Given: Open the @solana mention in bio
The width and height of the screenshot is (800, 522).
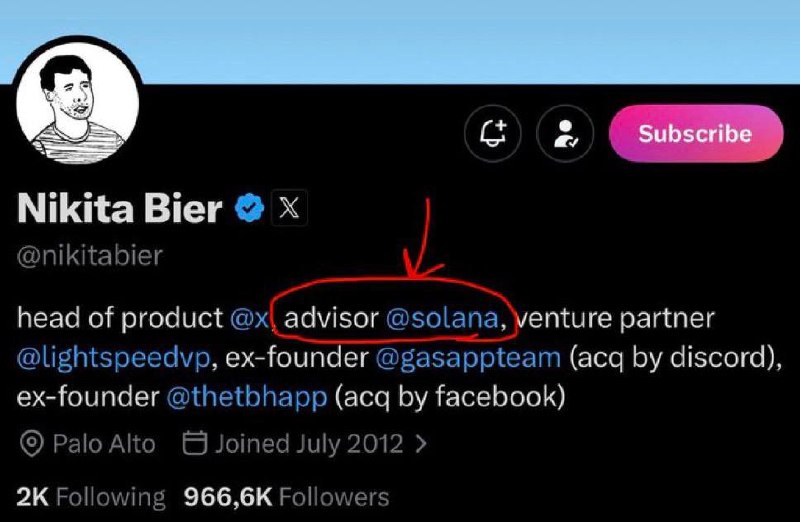Looking at the screenshot, I should [441, 319].
